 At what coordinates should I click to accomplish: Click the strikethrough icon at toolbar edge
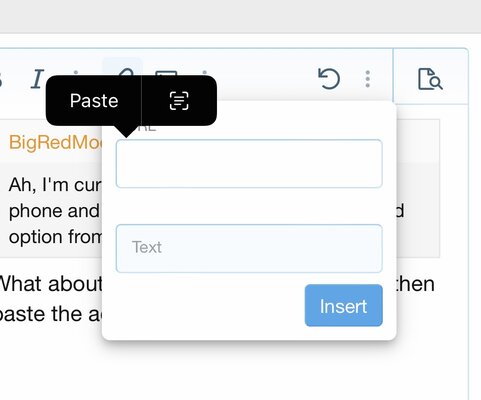[x=1, y=79]
